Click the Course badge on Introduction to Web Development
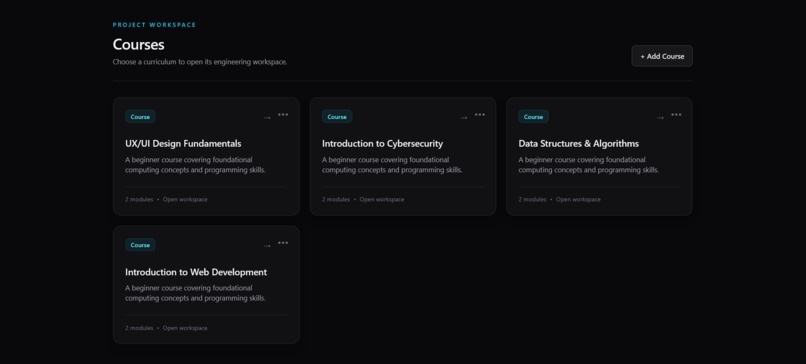Screen dimensions: 806x364 140,245
